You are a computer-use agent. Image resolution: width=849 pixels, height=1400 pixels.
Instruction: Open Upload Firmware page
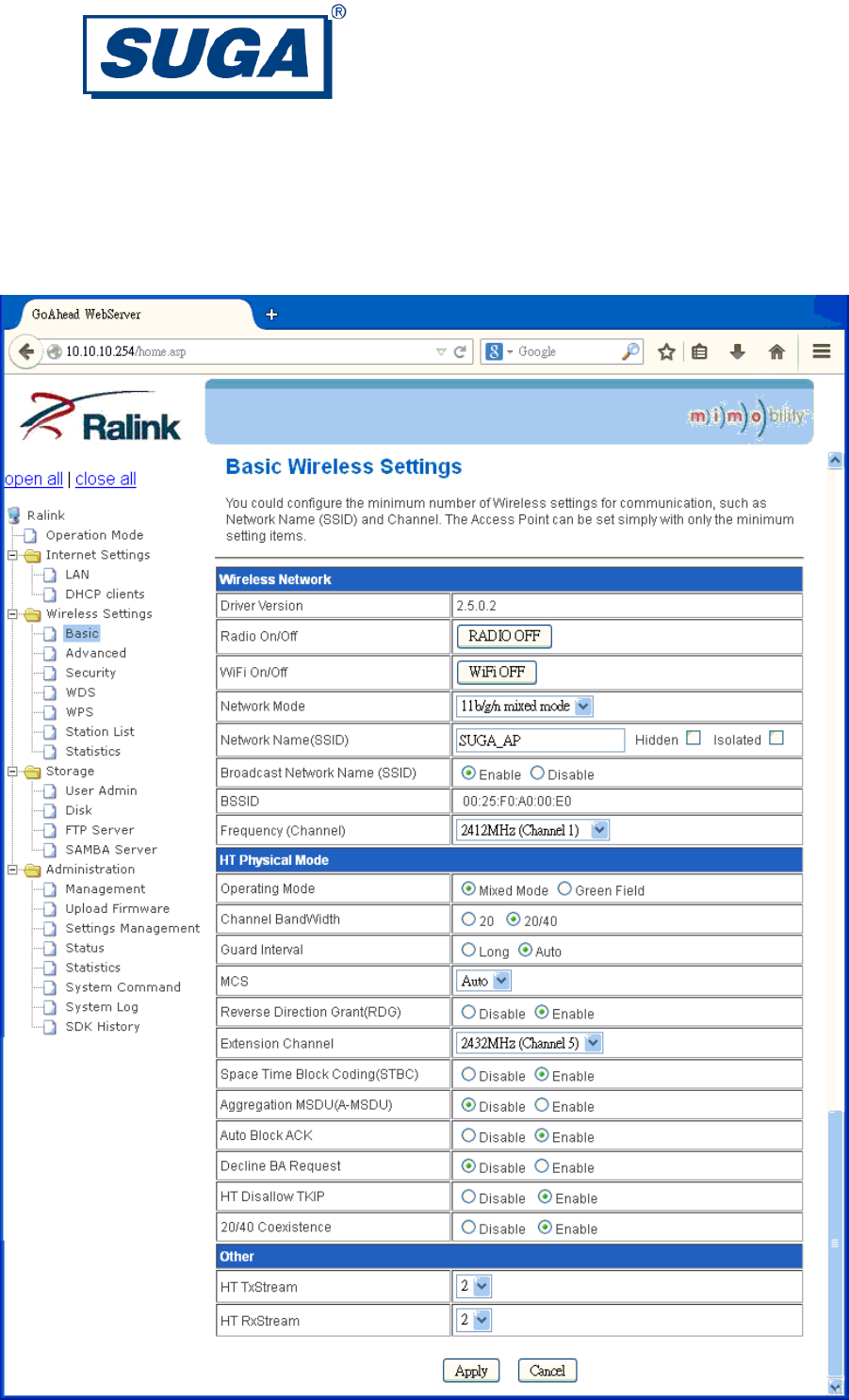[x=118, y=909]
